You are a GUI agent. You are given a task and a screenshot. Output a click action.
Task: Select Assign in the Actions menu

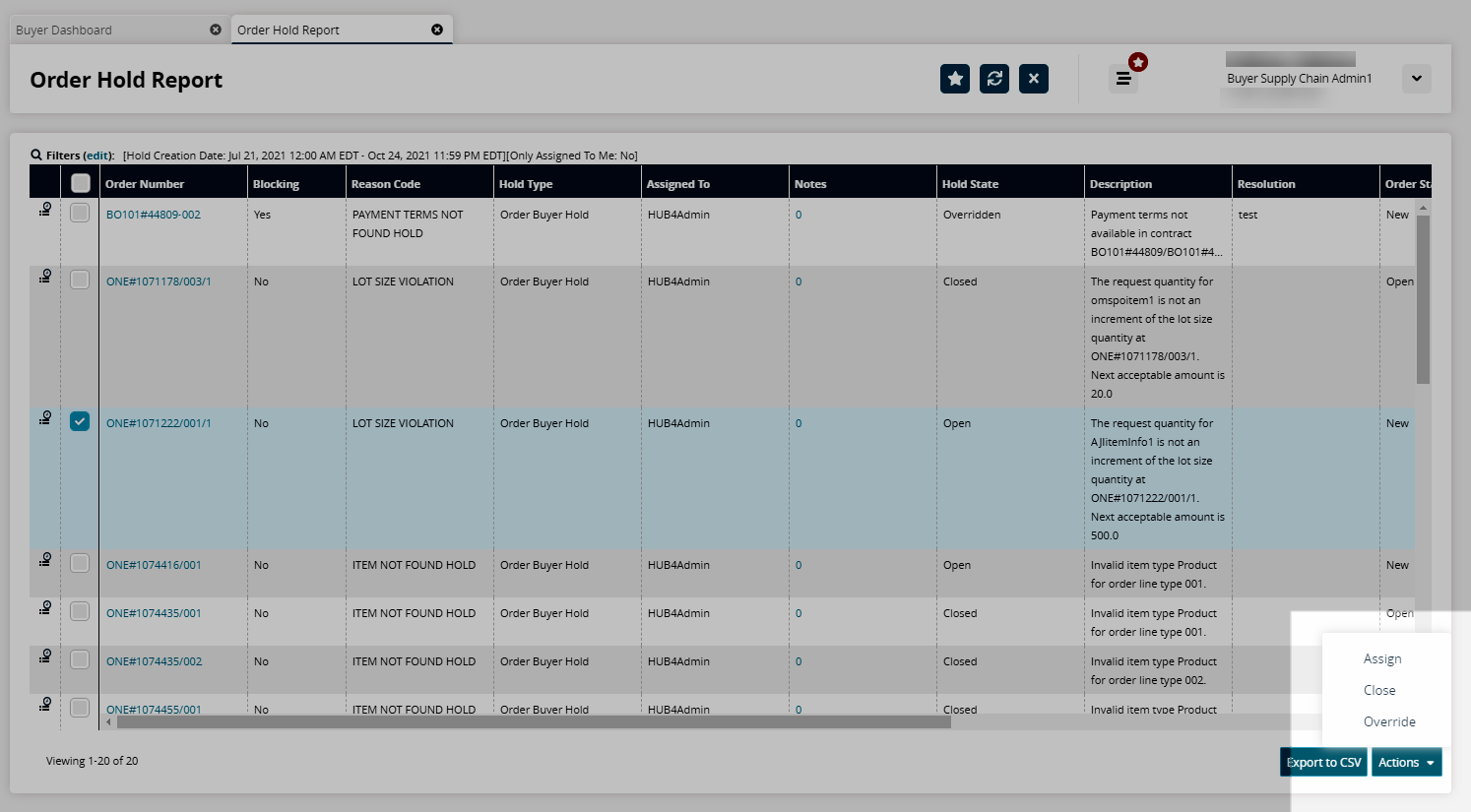1382,658
